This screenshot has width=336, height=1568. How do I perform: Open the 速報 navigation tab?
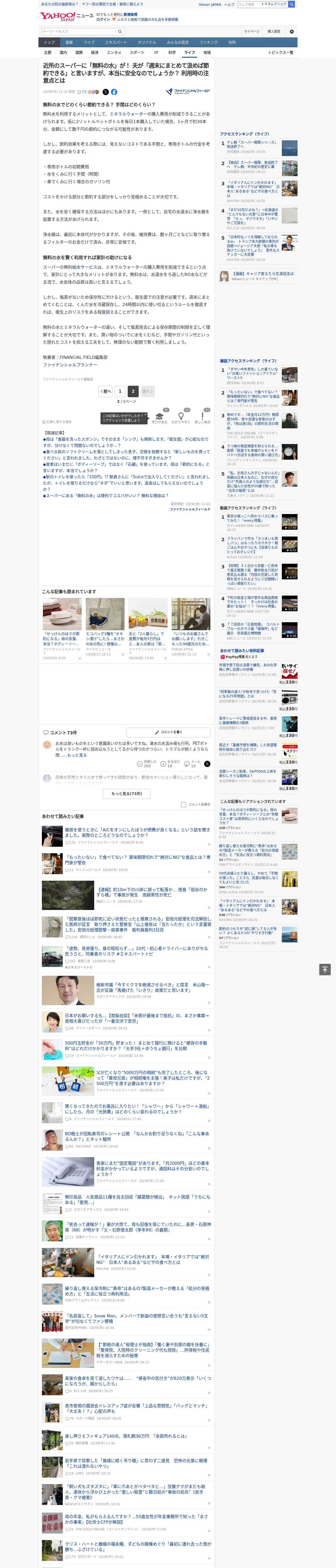coord(69,42)
